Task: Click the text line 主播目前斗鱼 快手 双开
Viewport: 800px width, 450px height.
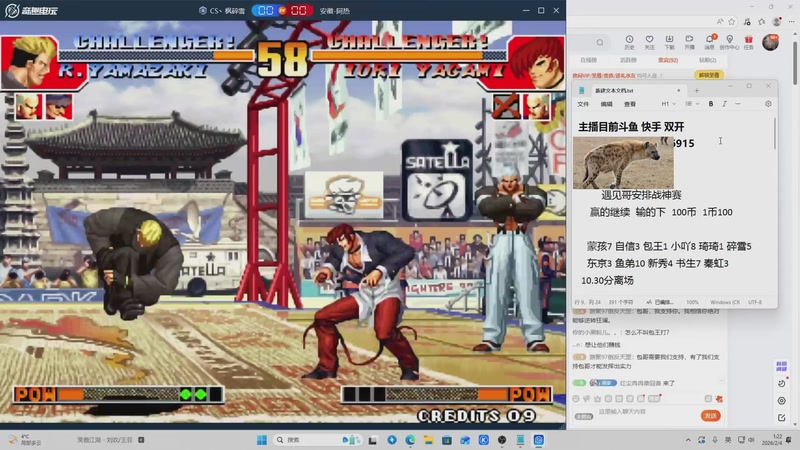Action: pos(631,127)
